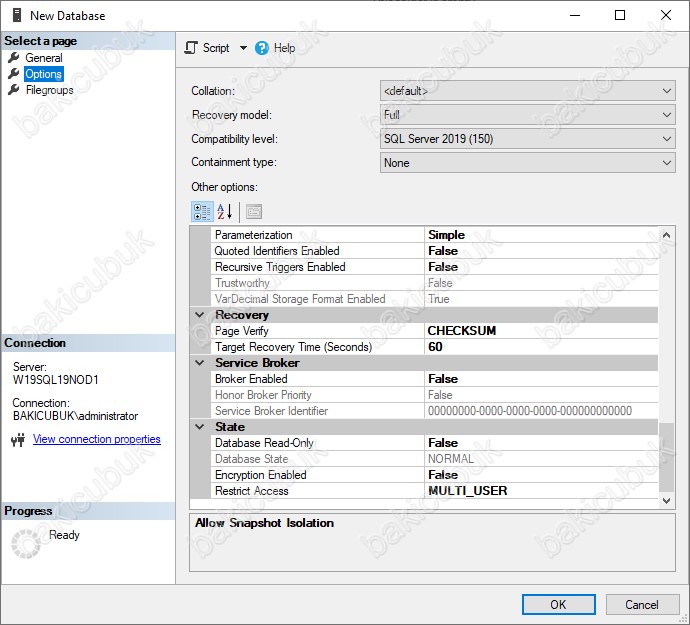
Task: Click the grayed Trustworthy row
Action: pos(434,283)
